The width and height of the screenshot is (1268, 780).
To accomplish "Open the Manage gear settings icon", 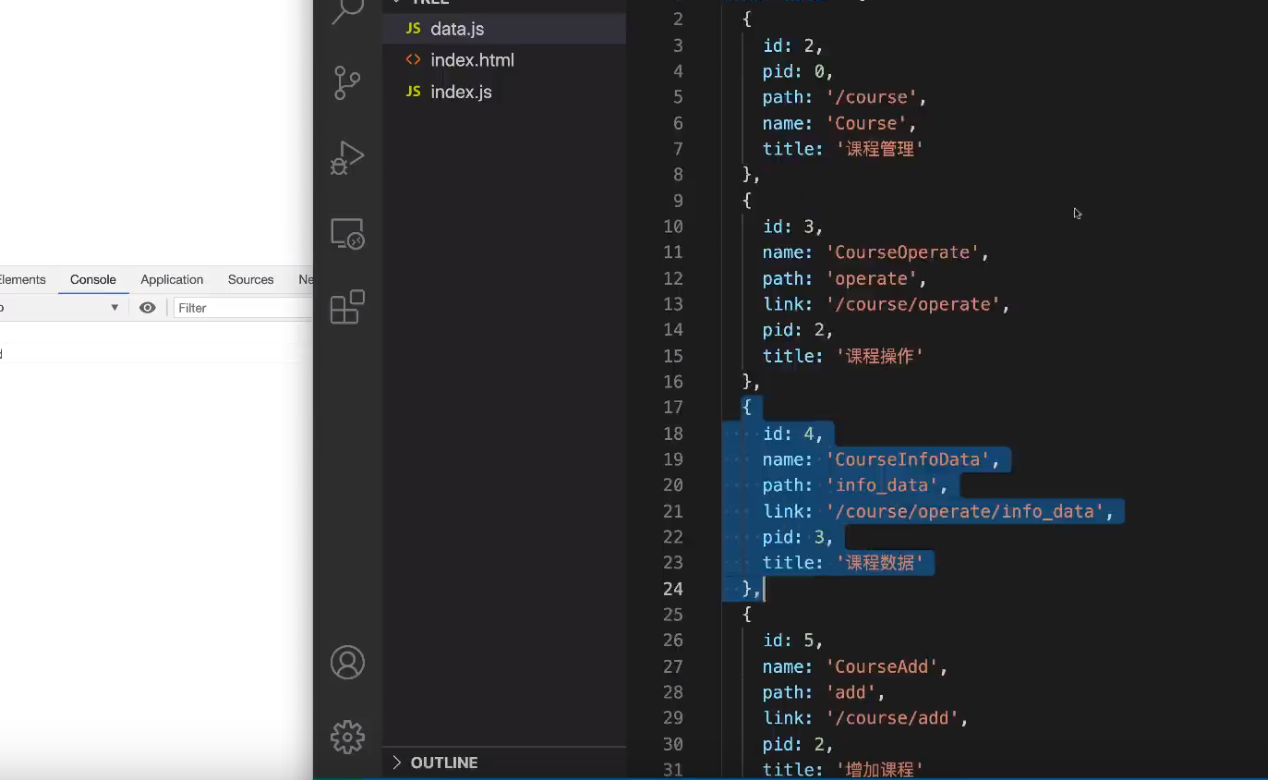I will [x=348, y=737].
